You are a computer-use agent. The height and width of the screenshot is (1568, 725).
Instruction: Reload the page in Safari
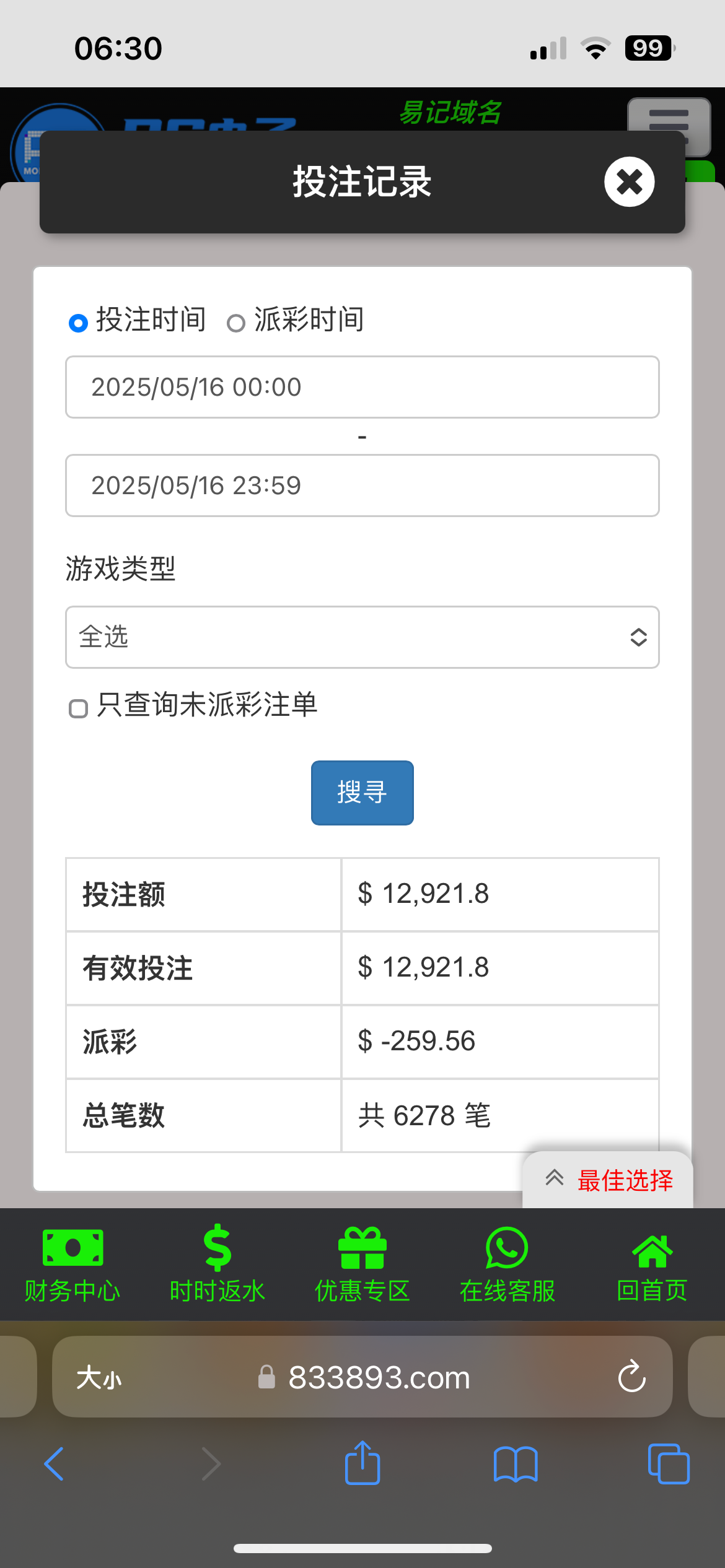point(631,1377)
